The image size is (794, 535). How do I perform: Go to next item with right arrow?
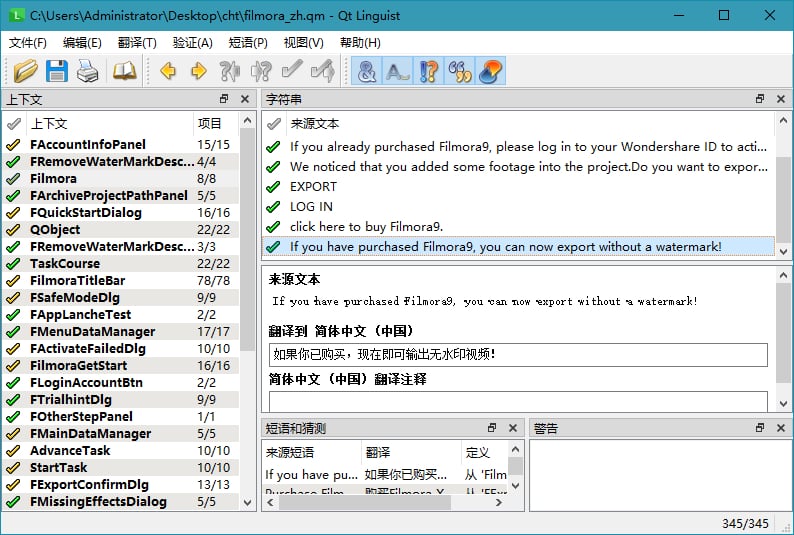point(198,71)
